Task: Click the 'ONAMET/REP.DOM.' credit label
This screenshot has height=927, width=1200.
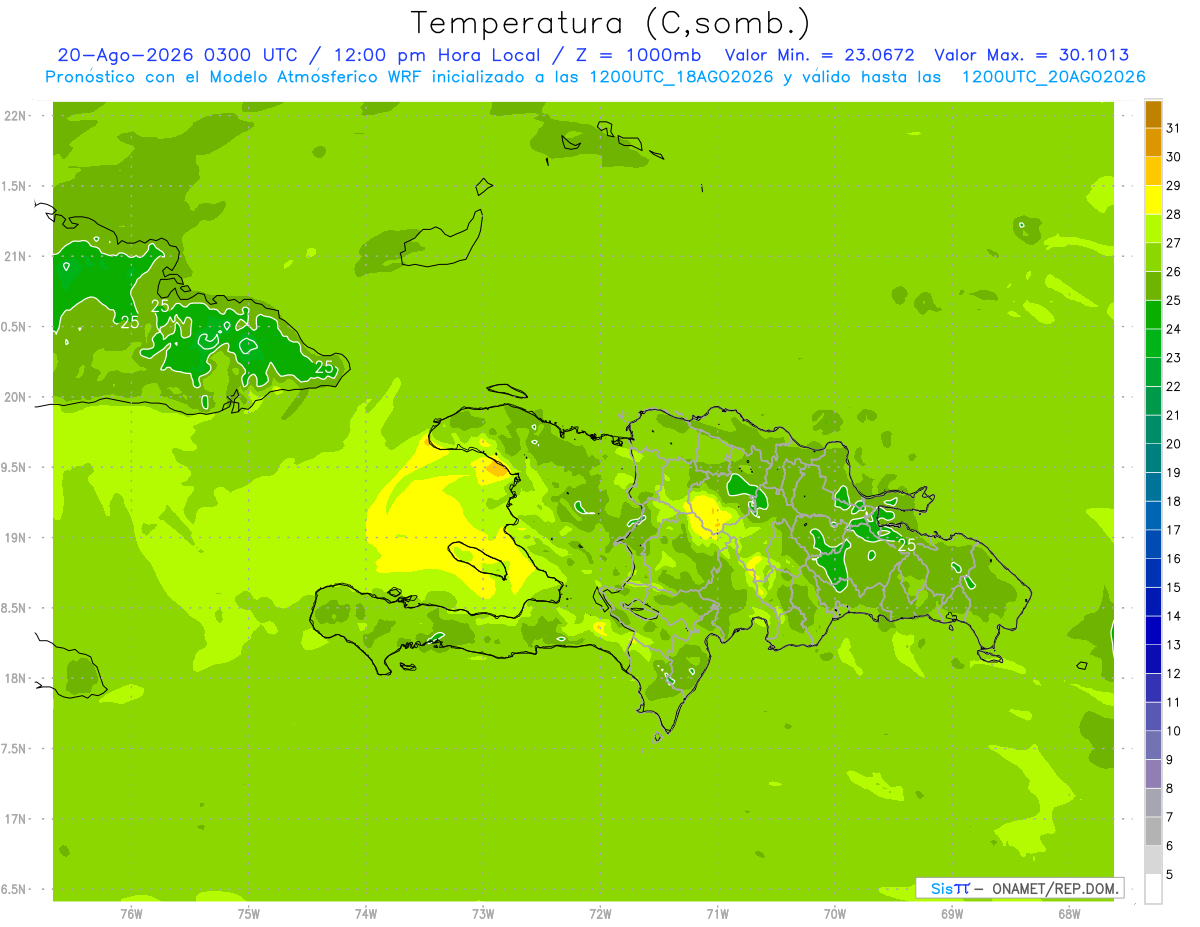Action: click(1055, 888)
